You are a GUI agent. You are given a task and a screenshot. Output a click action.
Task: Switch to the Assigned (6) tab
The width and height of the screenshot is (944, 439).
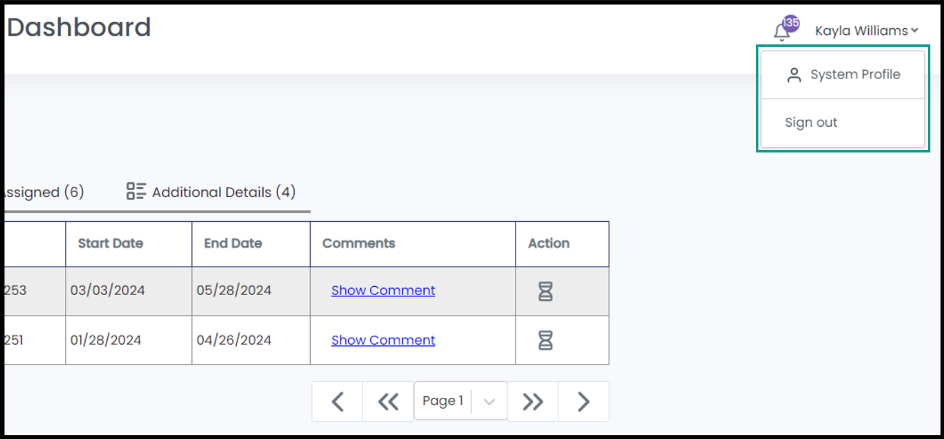pos(42,192)
